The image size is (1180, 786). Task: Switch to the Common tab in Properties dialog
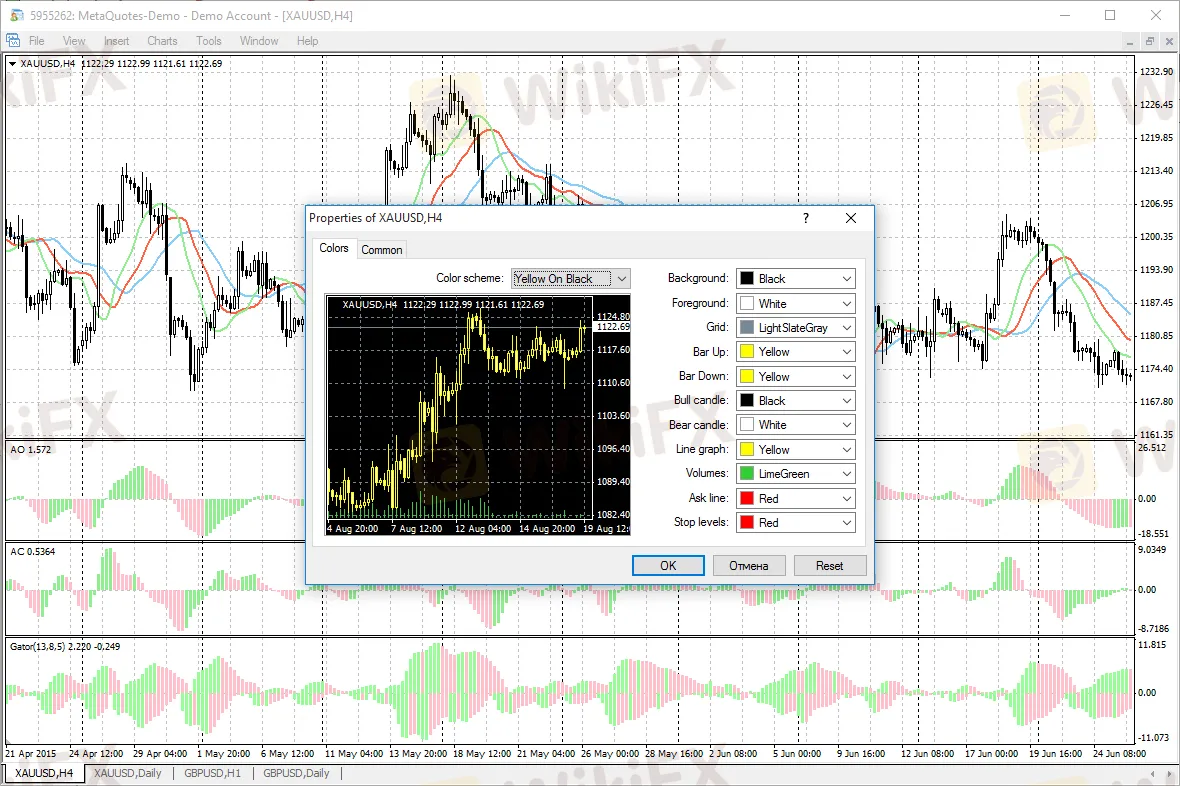382,249
